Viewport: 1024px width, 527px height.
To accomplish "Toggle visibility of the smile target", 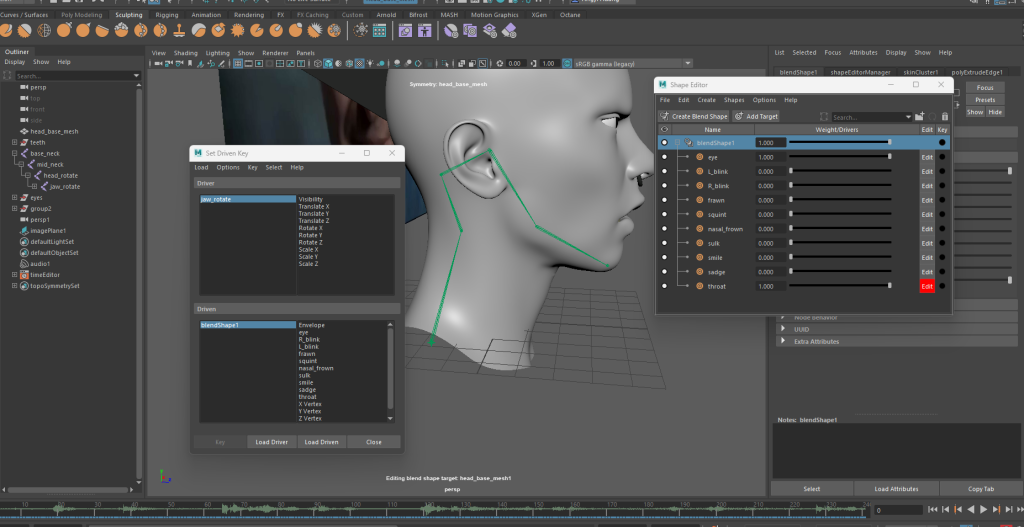I will [x=665, y=258].
